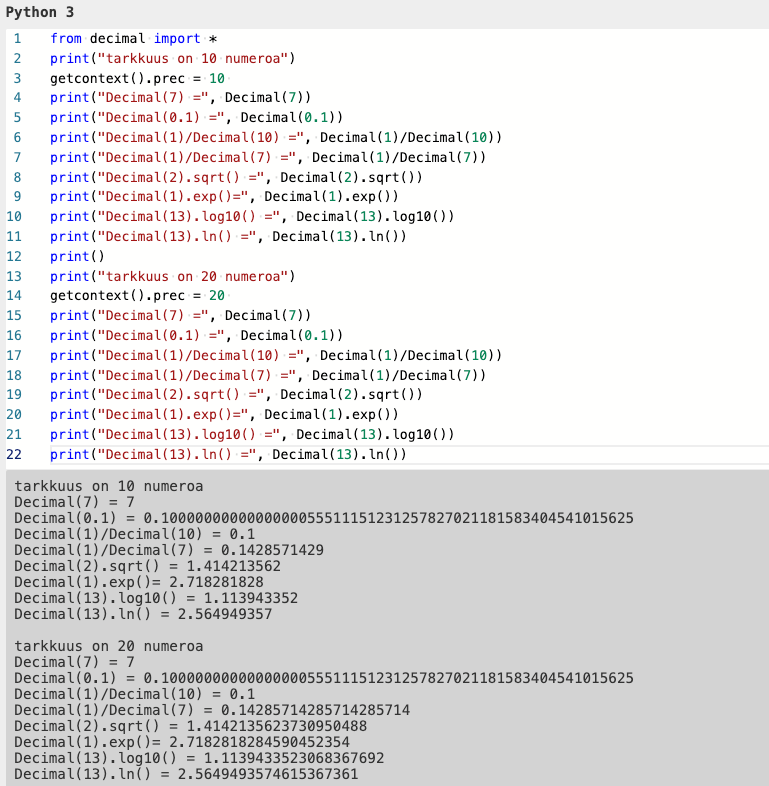The image size is (769, 786).
Task: Click the Decimal(13).log10() code on line 10
Action: pyautogui.click(x=375, y=216)
